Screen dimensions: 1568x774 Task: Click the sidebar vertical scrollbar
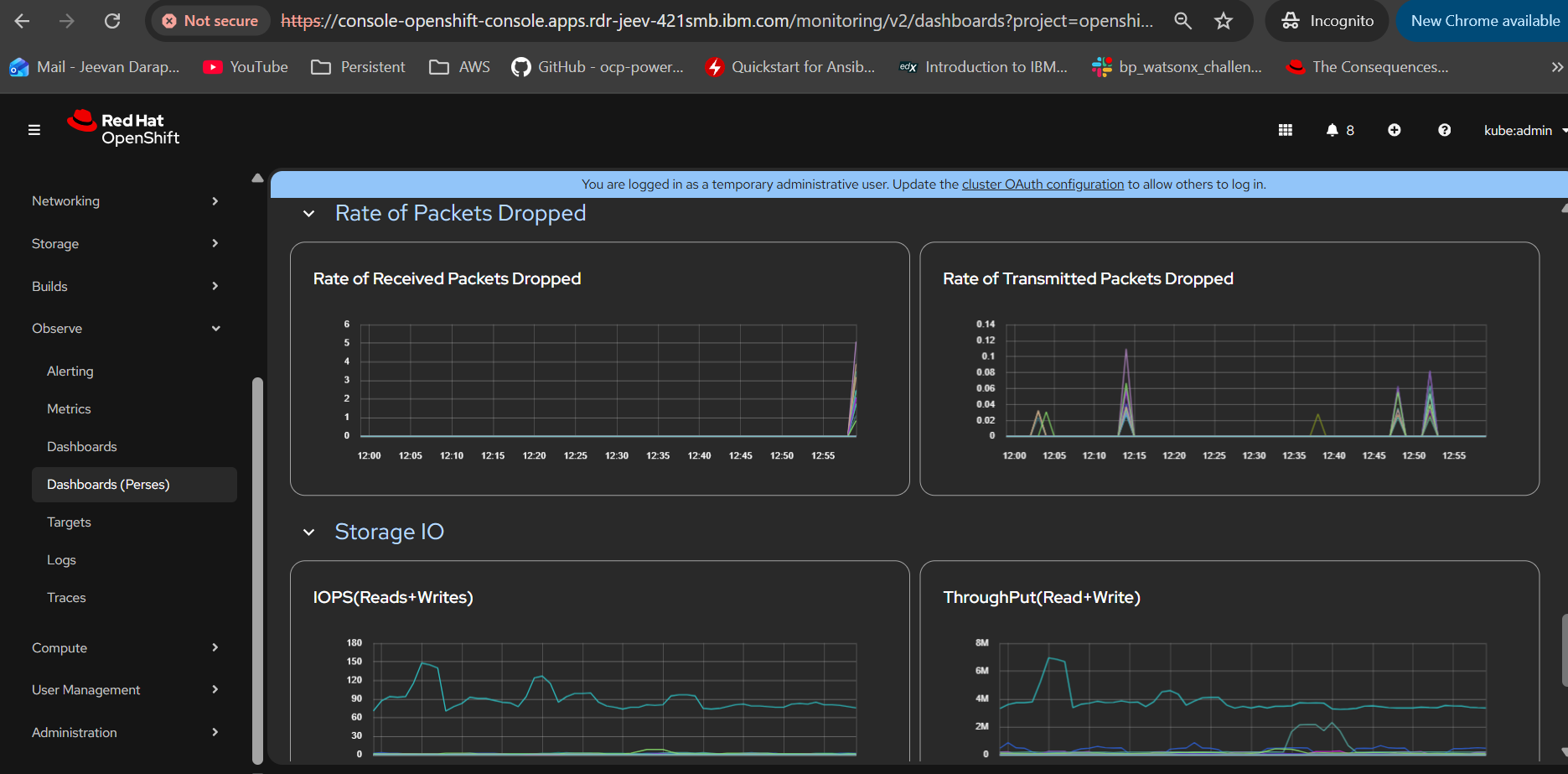pyautogui.click(x=257, y=570)
